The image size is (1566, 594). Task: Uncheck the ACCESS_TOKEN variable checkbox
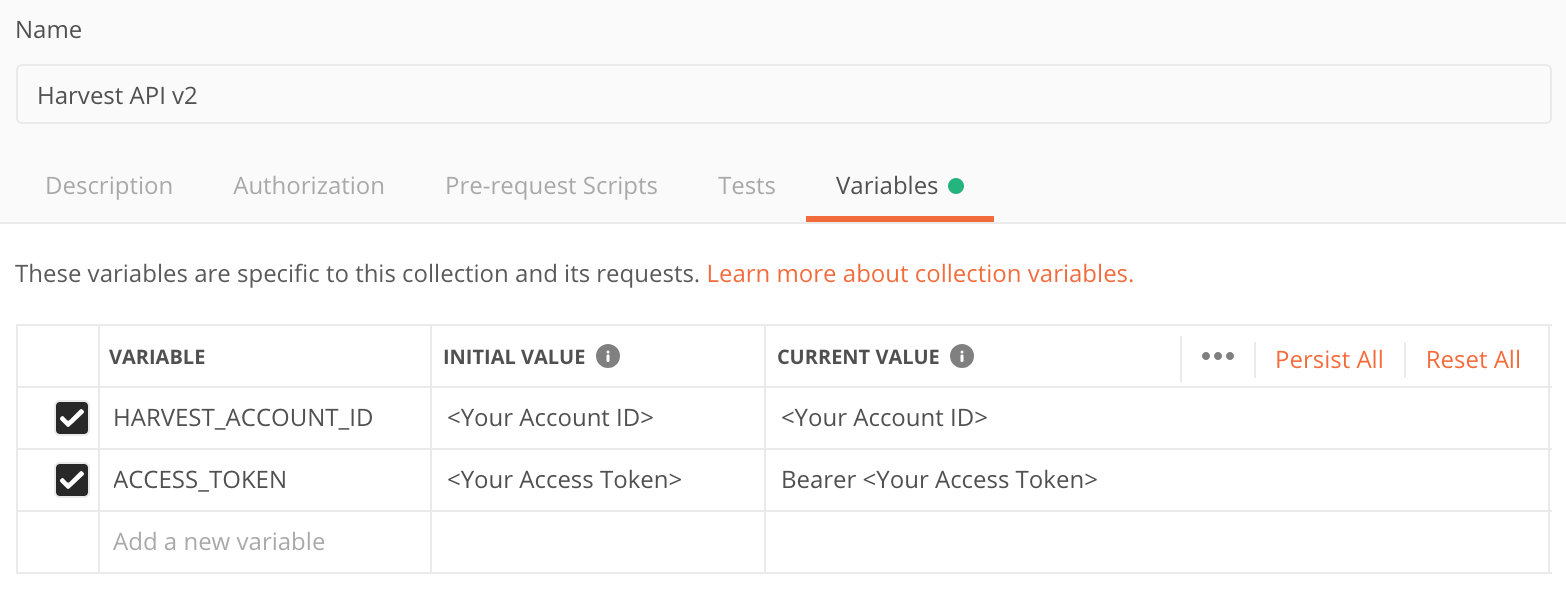coord(72,480)
